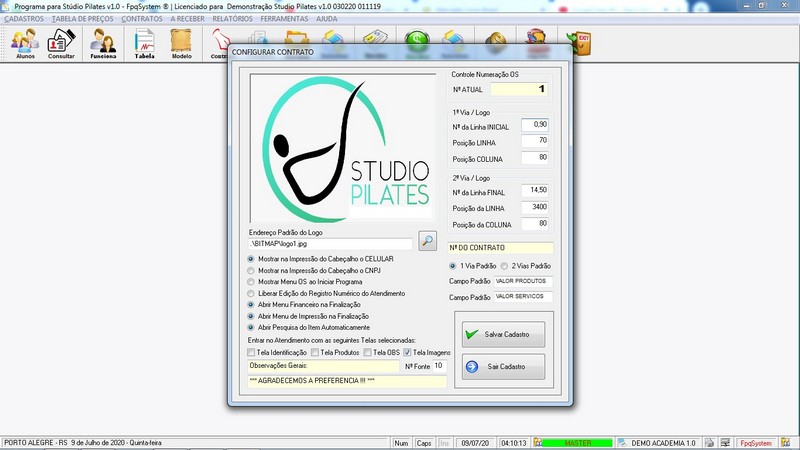Open the AJUDA menu

click(327, 19)
